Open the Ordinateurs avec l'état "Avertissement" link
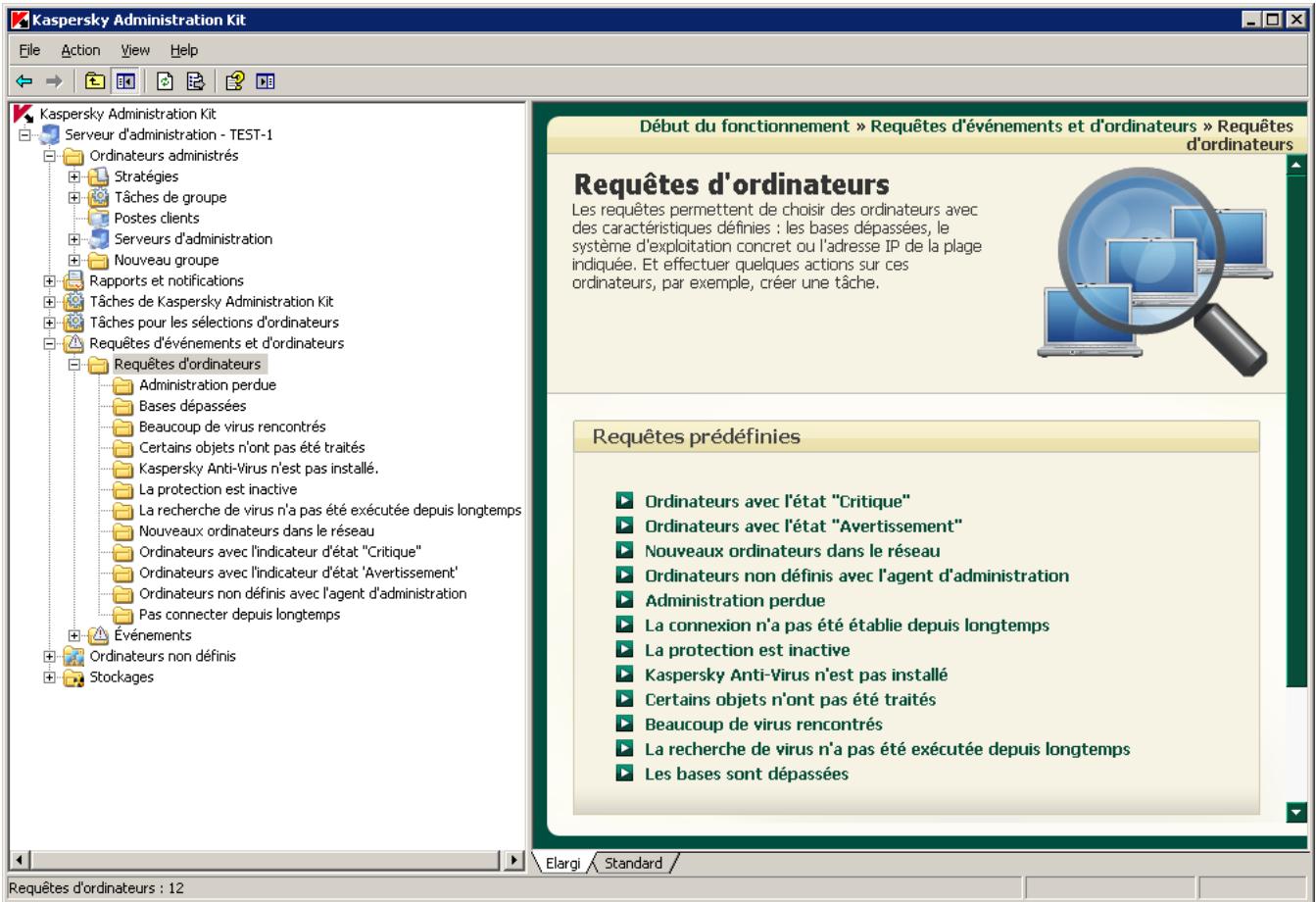The width and height of the screenshot is (1316, 902). pyautogui.click(x=804, y=526)
